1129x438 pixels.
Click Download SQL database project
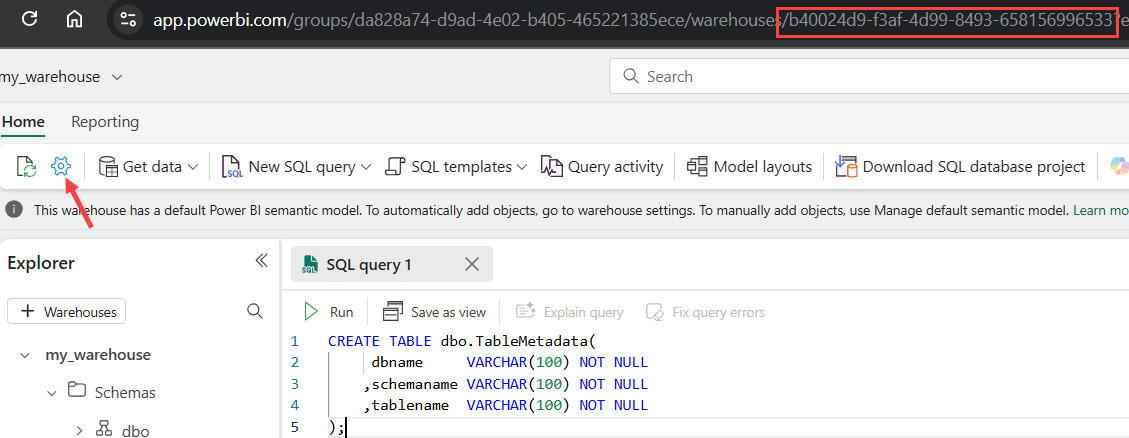point(960,167)
